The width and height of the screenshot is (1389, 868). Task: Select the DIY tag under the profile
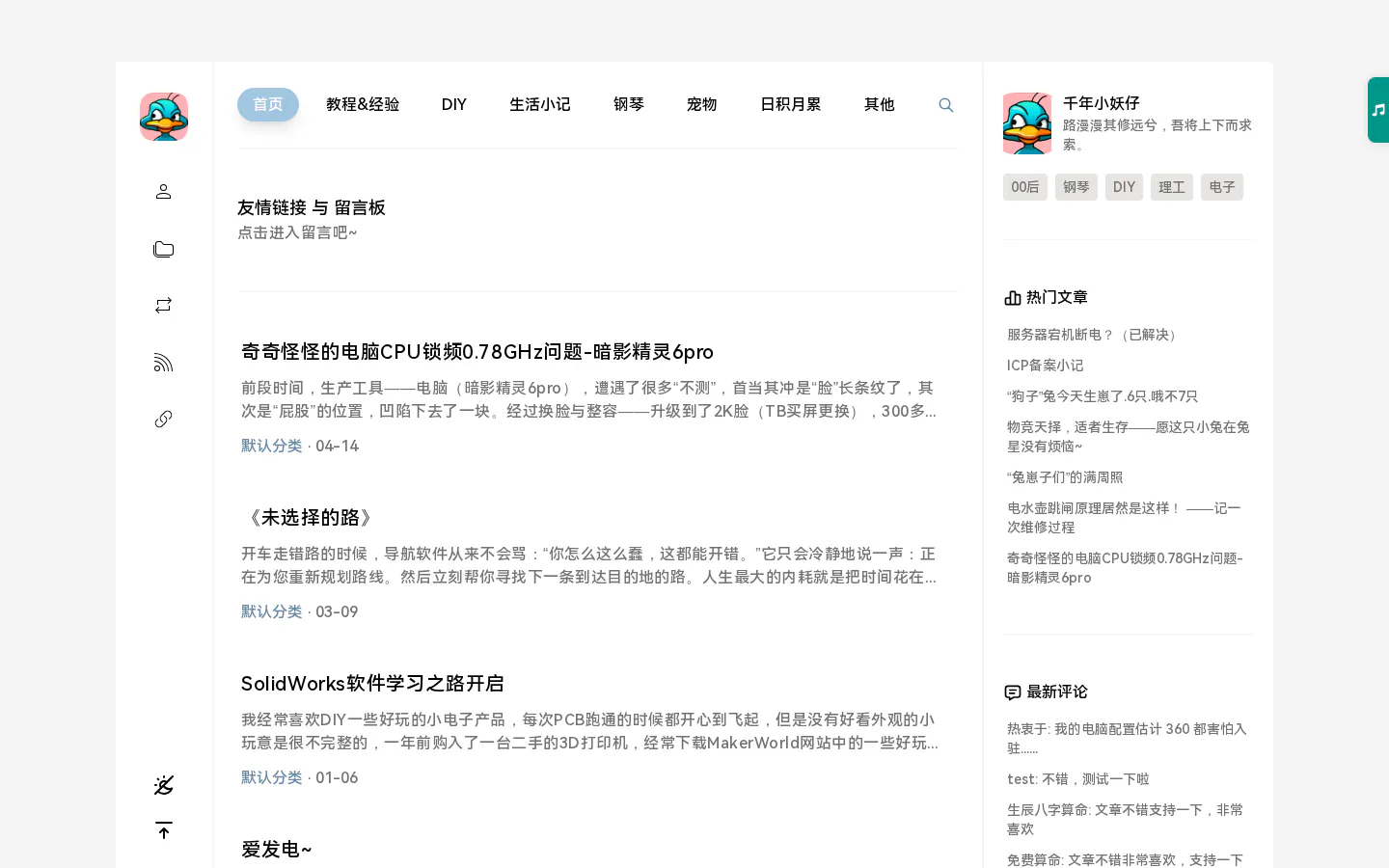(x=1125, y=187)
